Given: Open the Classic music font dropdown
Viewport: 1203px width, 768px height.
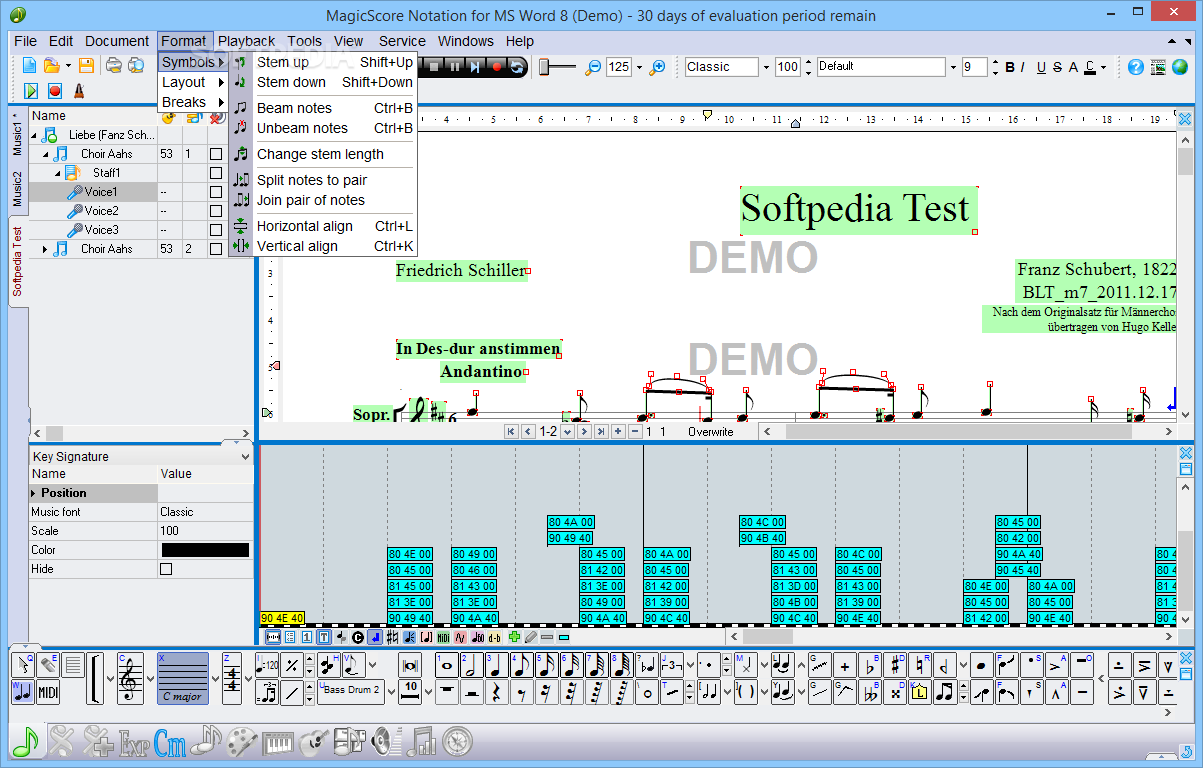Looking at the screenshot, I should (766, 67).
